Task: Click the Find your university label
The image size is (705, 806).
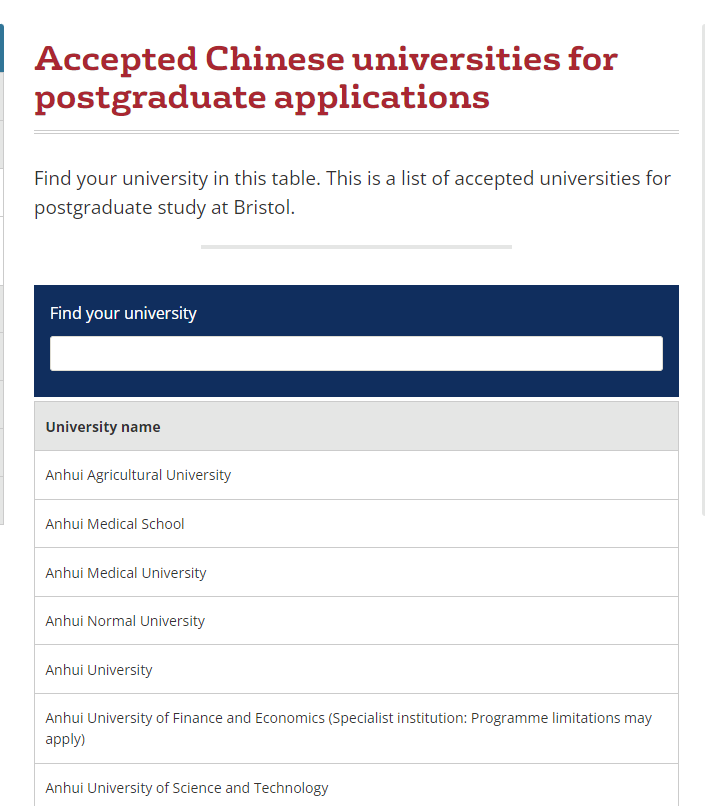Action: [123, 313]
